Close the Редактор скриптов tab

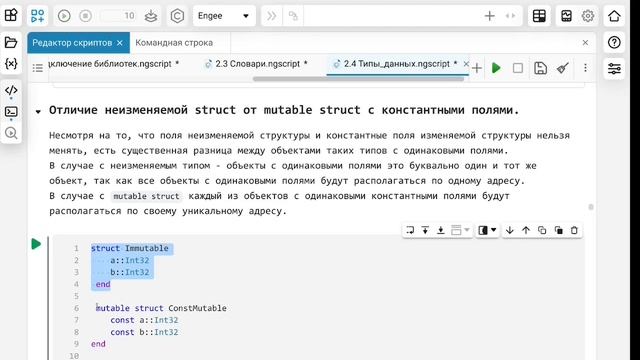pos(120,42)
